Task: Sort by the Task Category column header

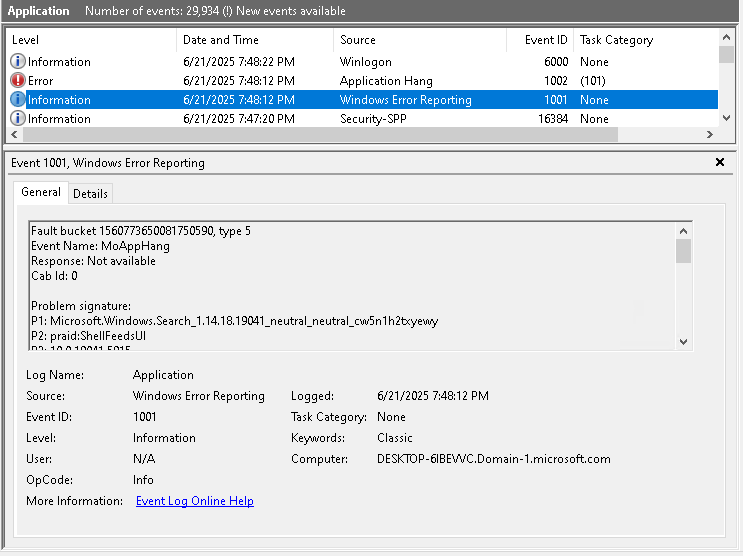Action: [x=646, y=40]
